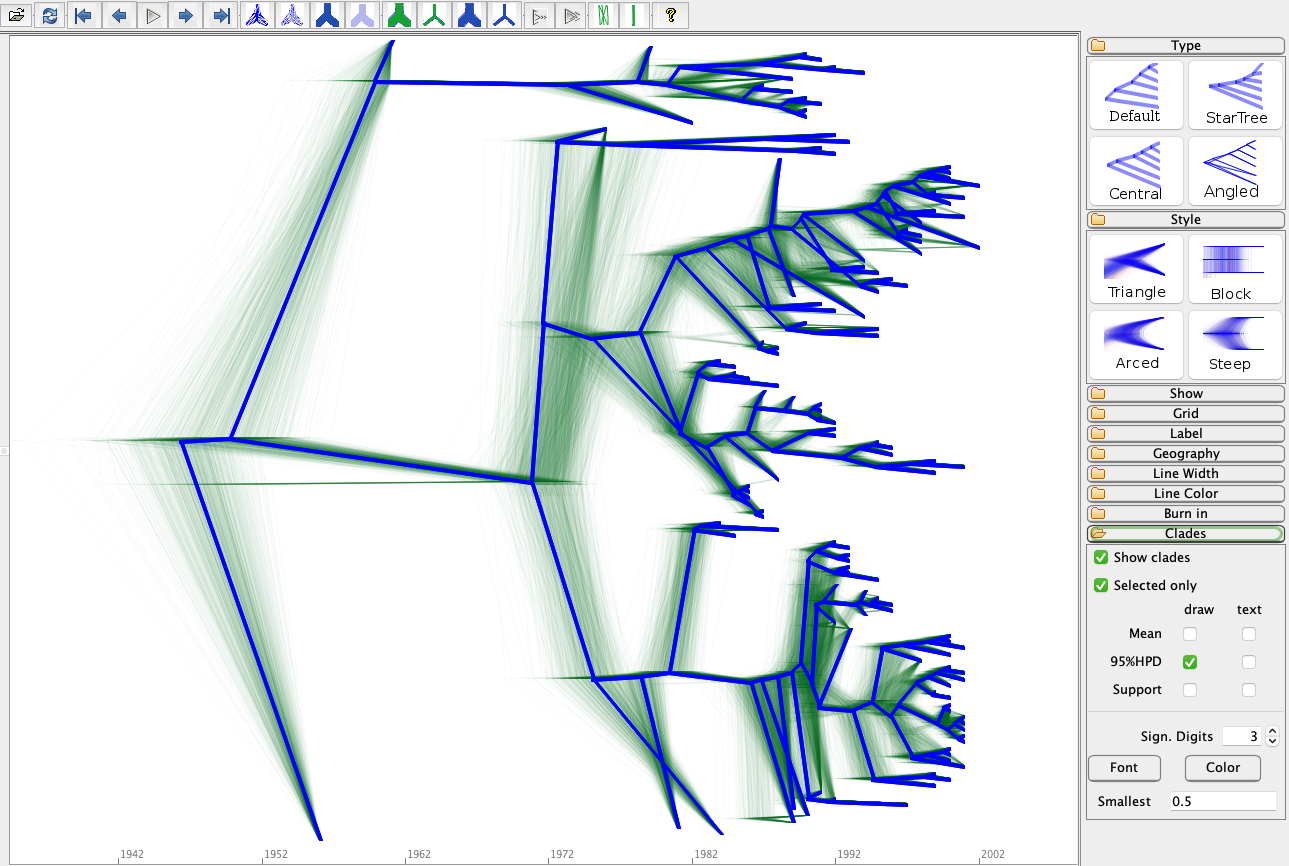
Task: Open the Color button in Clades
Action: click(x=1223, y=768)
